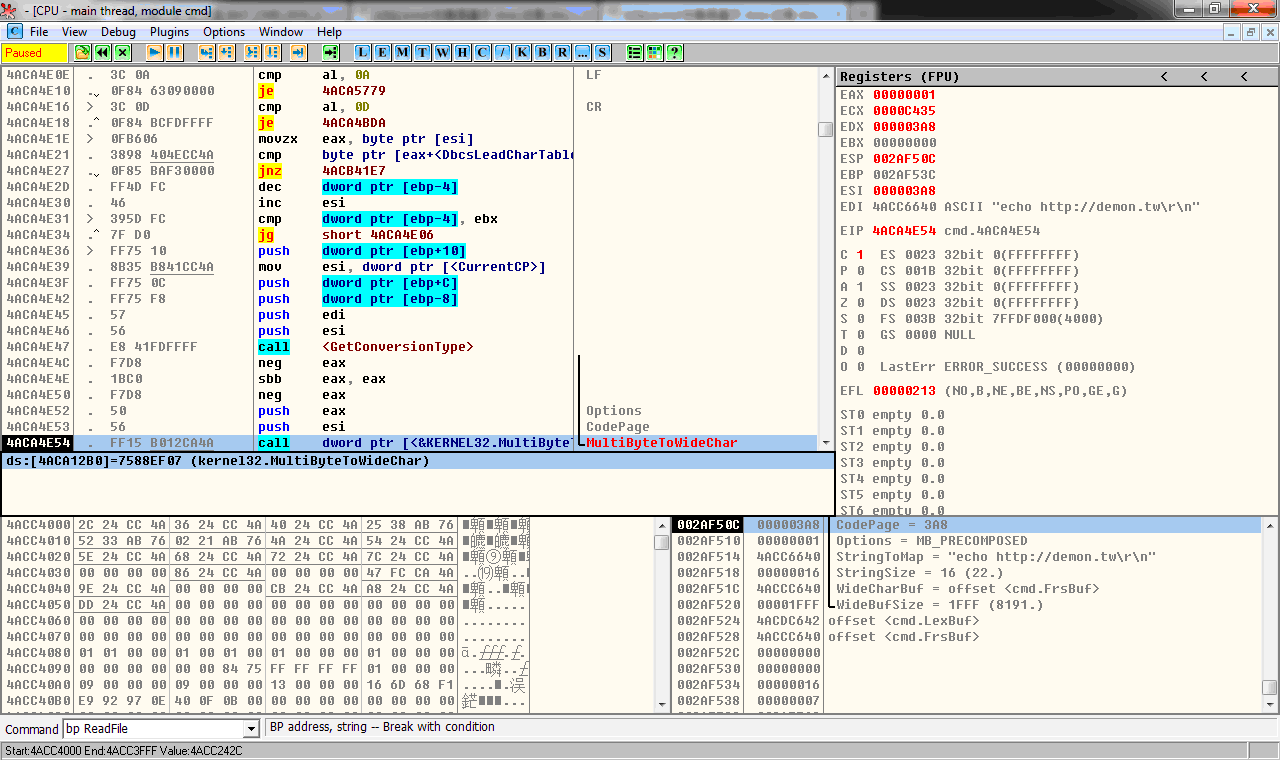Open the Log window with L button

point(362,52)
